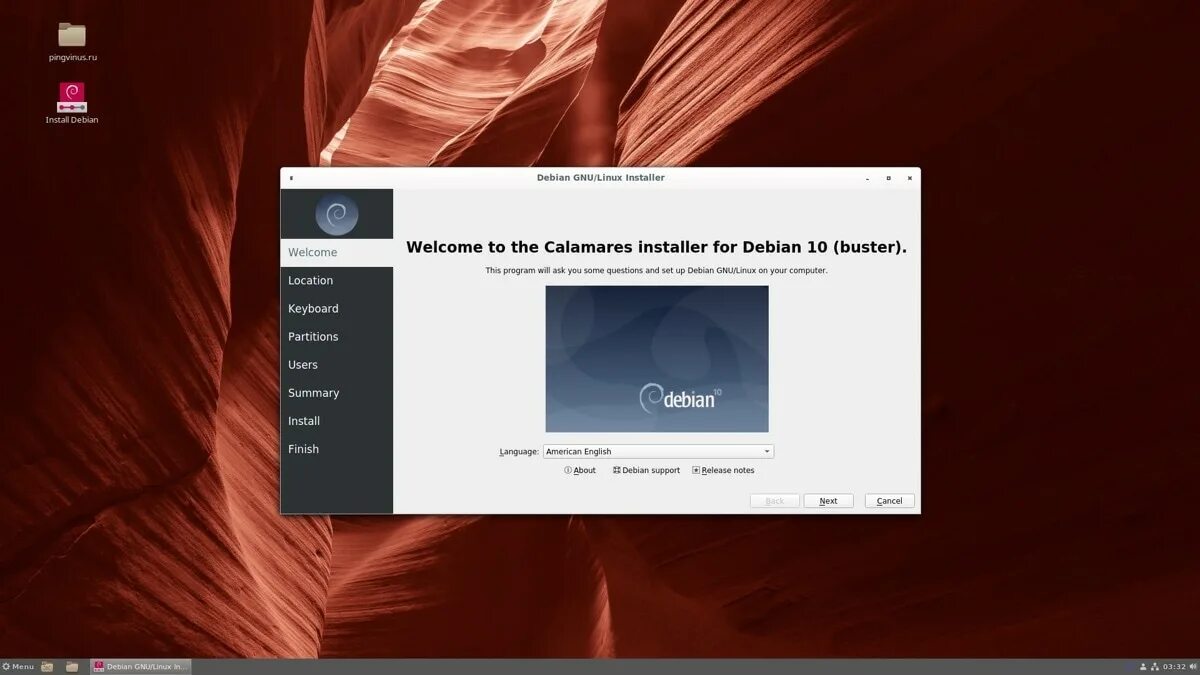Minimize the installer window
This screenshot has width=1200, height=675.
click(868, 178)
